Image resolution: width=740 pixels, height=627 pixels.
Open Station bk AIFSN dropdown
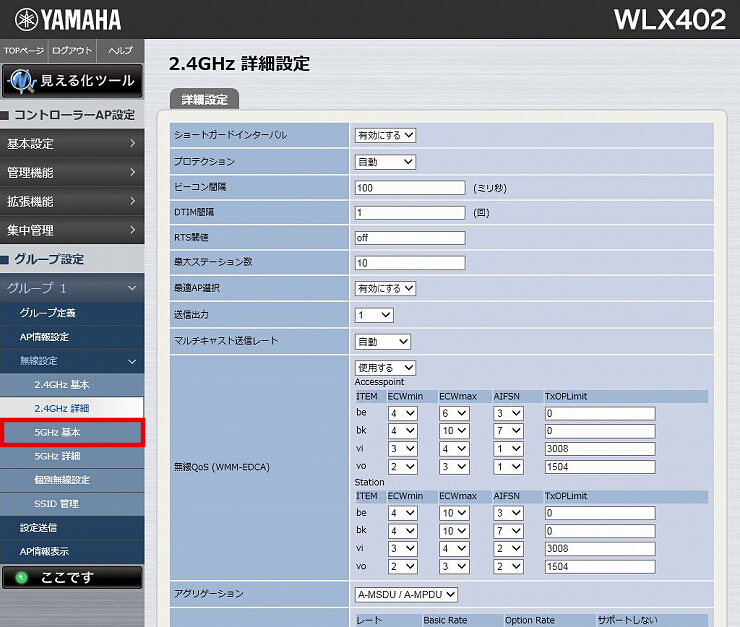pos(508,531)
